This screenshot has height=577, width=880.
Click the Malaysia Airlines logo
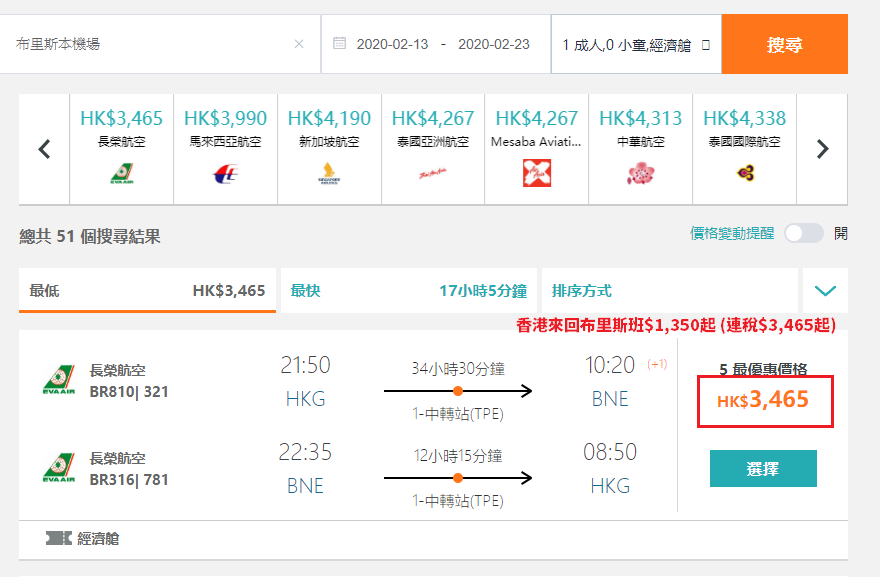click(226, 173)
